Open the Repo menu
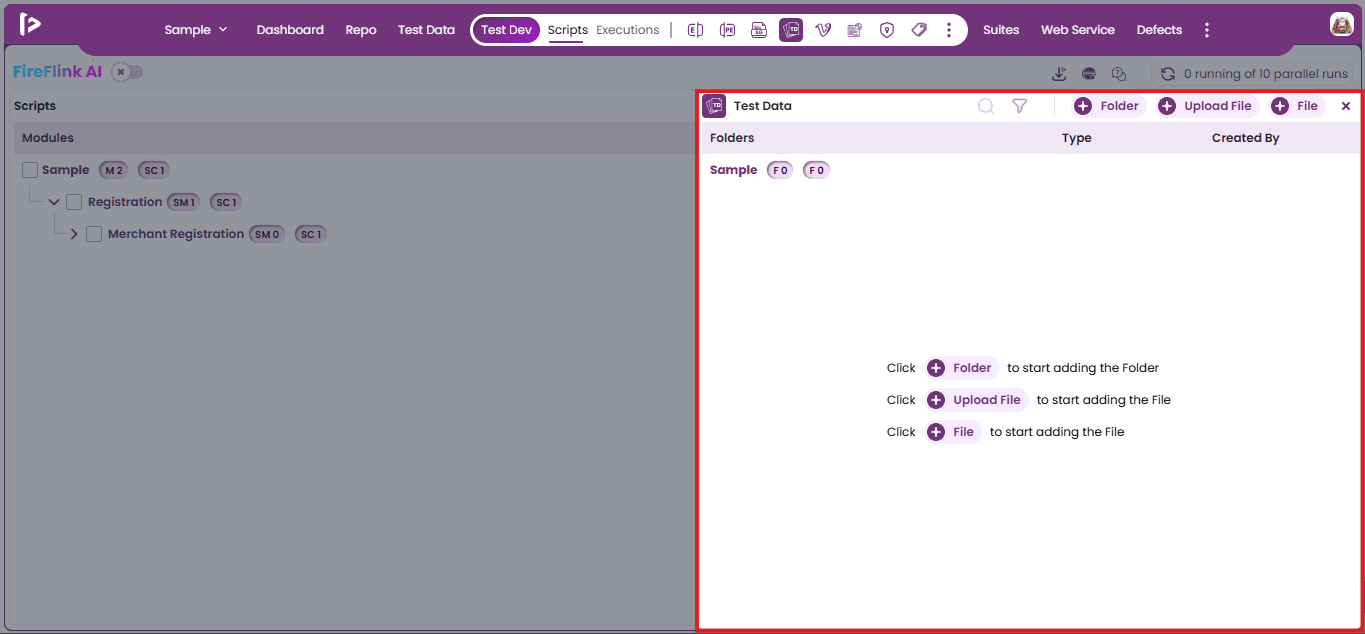 pyautogui.click(x=361, y=30)
